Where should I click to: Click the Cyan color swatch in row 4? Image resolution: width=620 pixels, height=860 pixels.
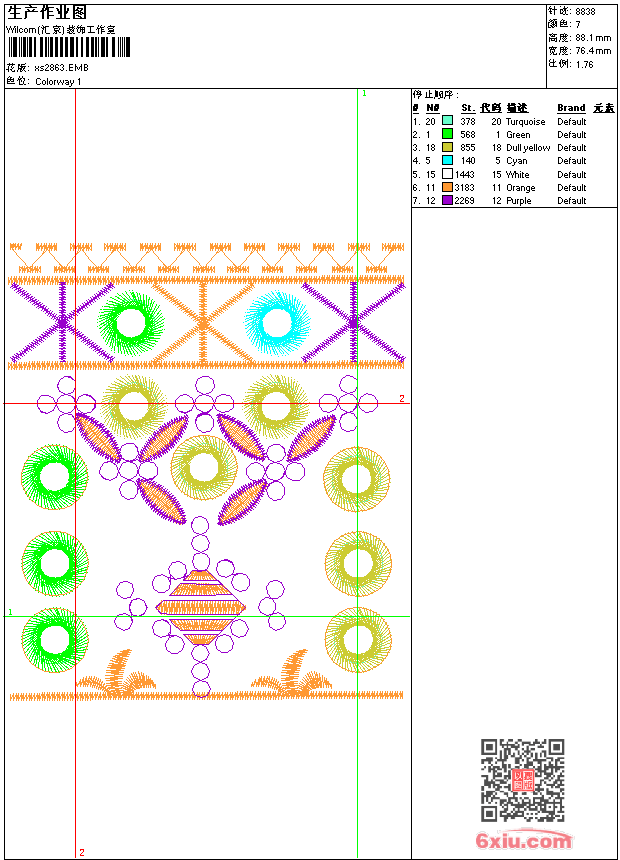point(447,160)
